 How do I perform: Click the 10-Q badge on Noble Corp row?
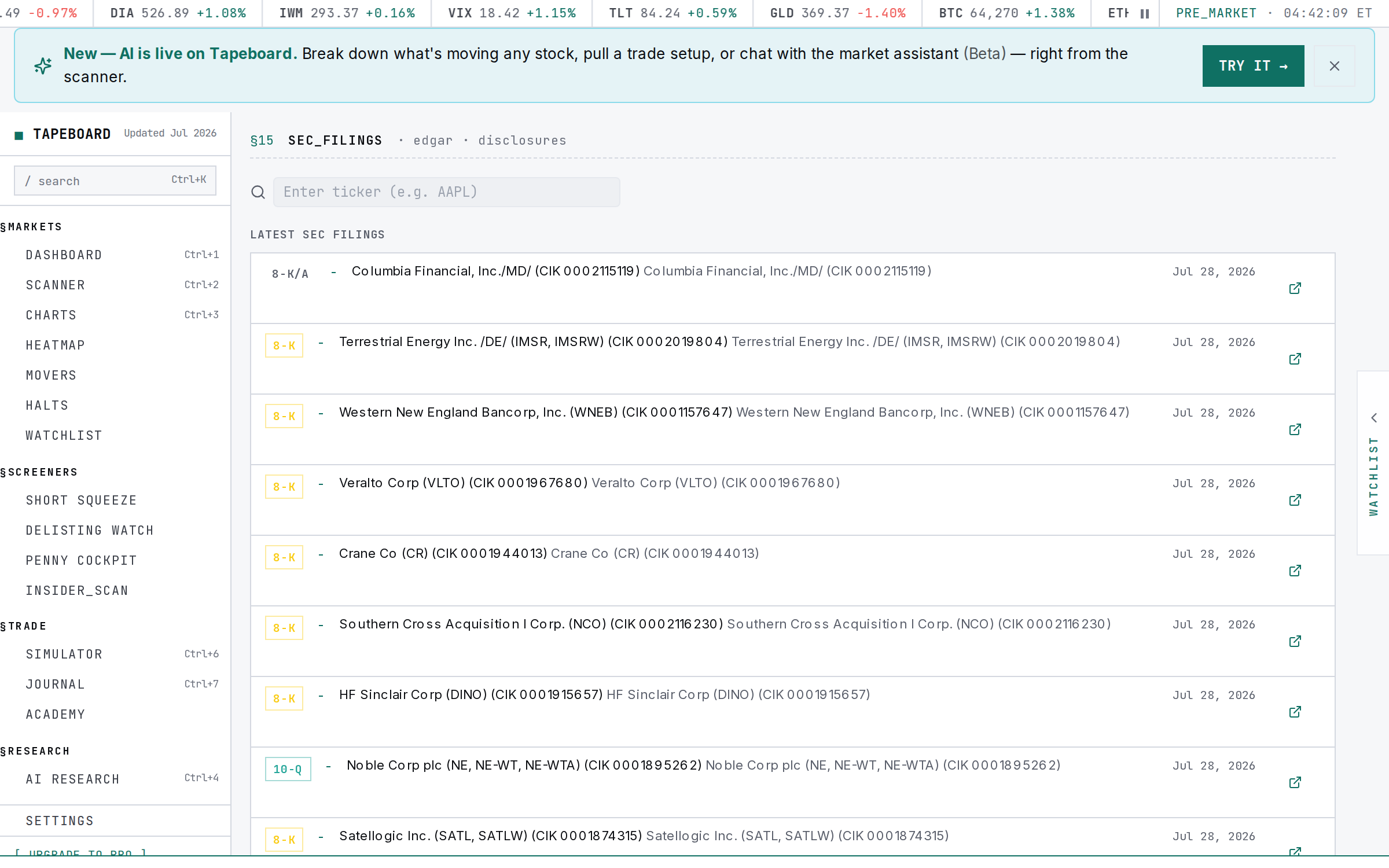pyautogui.click(x=288, y=770)
